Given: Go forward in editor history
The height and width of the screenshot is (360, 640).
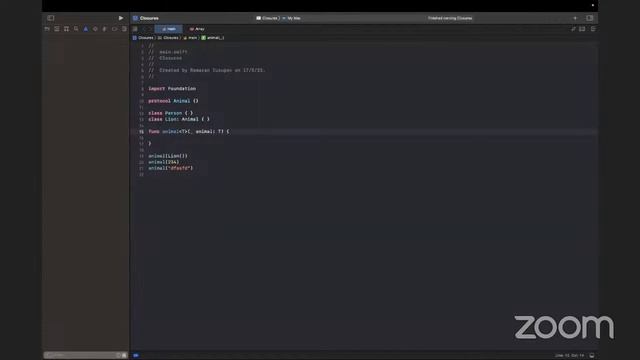Looking at the screenshot, I should pyautogui.click(x=150, y=29).
